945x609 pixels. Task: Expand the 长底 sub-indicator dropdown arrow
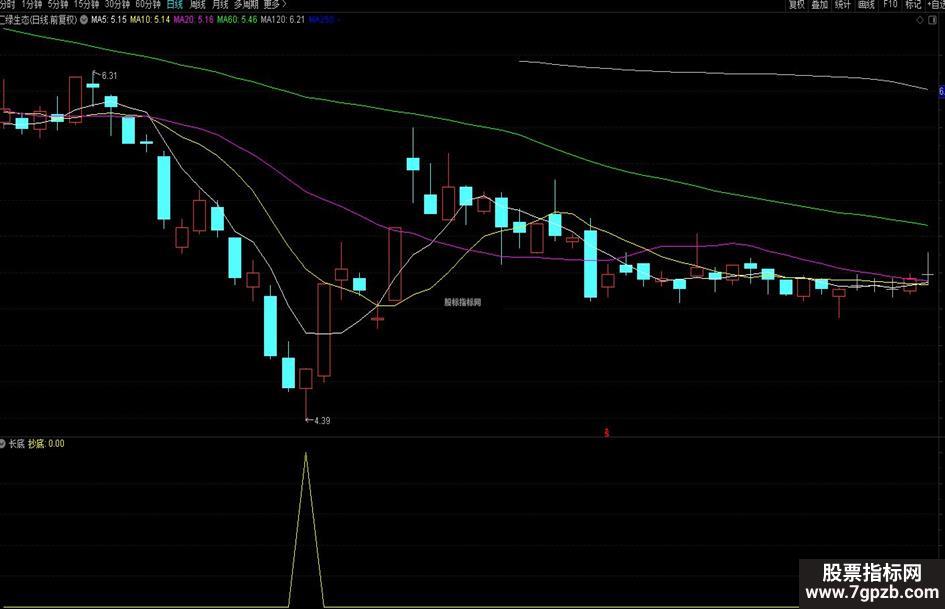2,444
